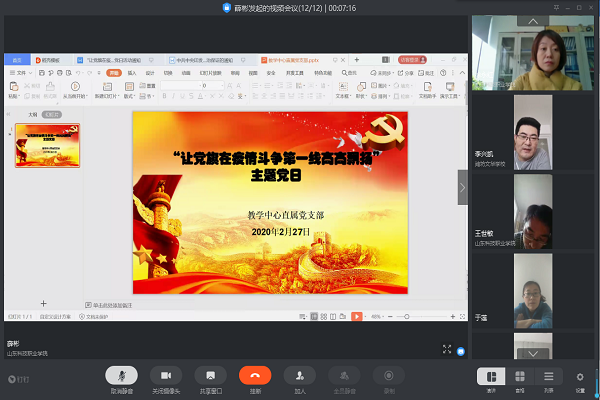Insert a 文本框 text box
The height and width of the screenshot is (400, 600).
tap(343, 90)
